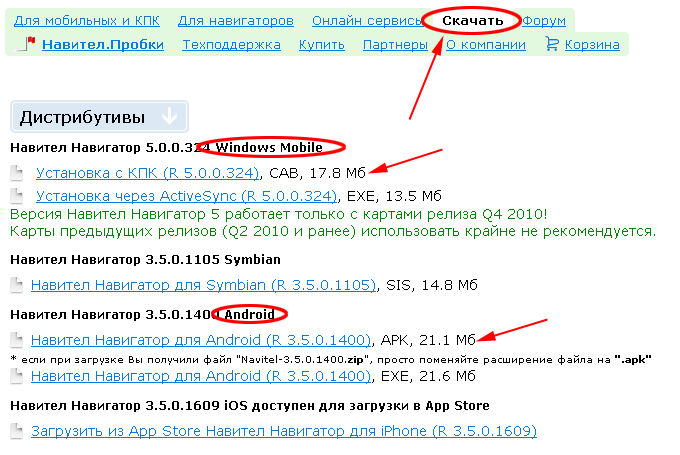Click file icon beside Symbian download link
The height and width of the screenshot is (455, 680).
[16, 286]
